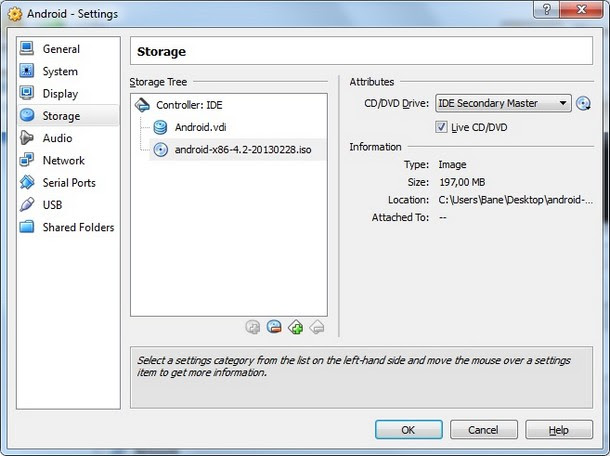Viewport: 610px width, 456px height.
Task: Click the Size value 197,00 MB
Action: (462, 182)
